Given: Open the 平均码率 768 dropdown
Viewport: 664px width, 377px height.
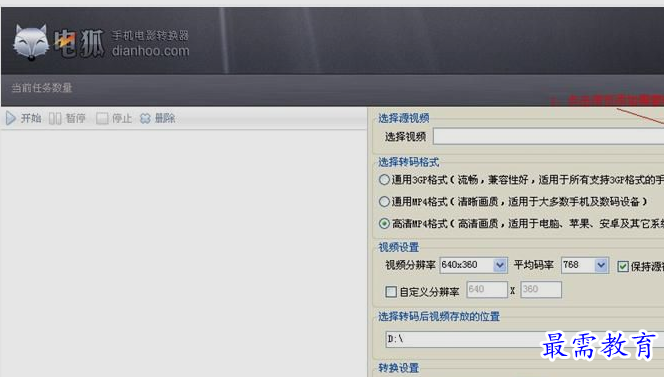Looking at the screenshot, I should 601,265.
